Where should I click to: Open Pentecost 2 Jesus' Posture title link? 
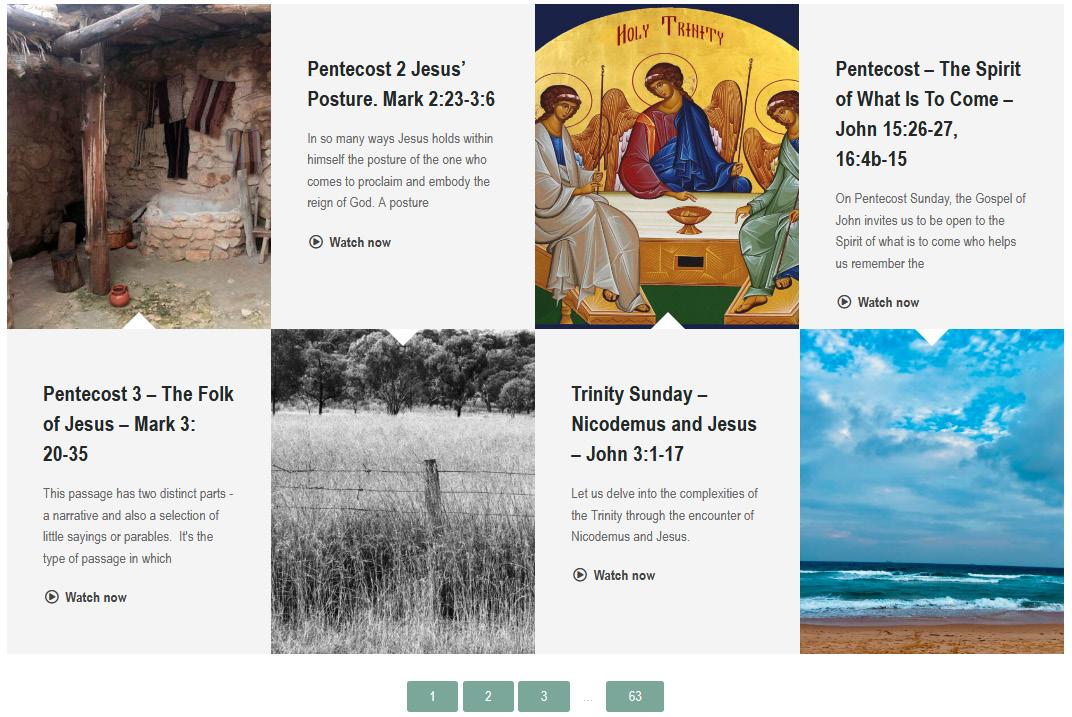coord(401,84)
